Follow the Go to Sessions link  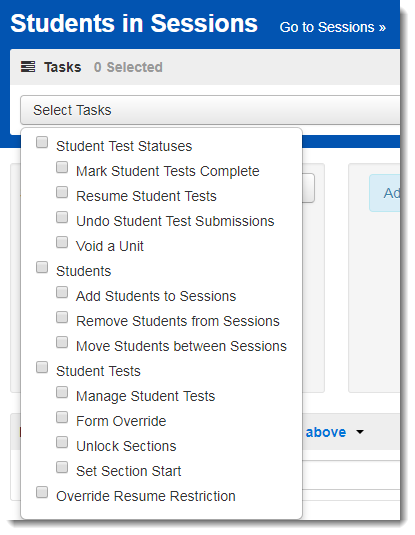(x=332, y=27)
